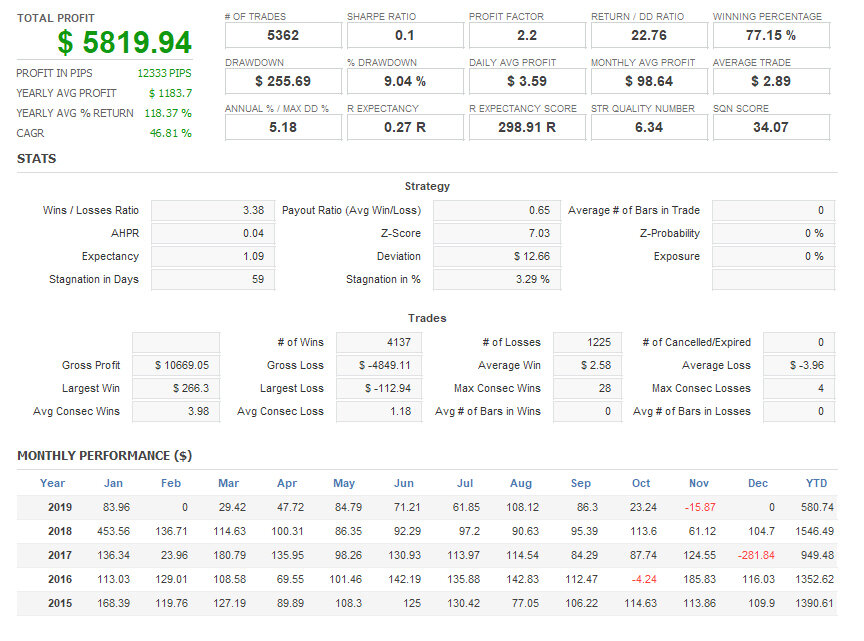Click R Expectancy Score 298.91 R

(x=527, y=127)
